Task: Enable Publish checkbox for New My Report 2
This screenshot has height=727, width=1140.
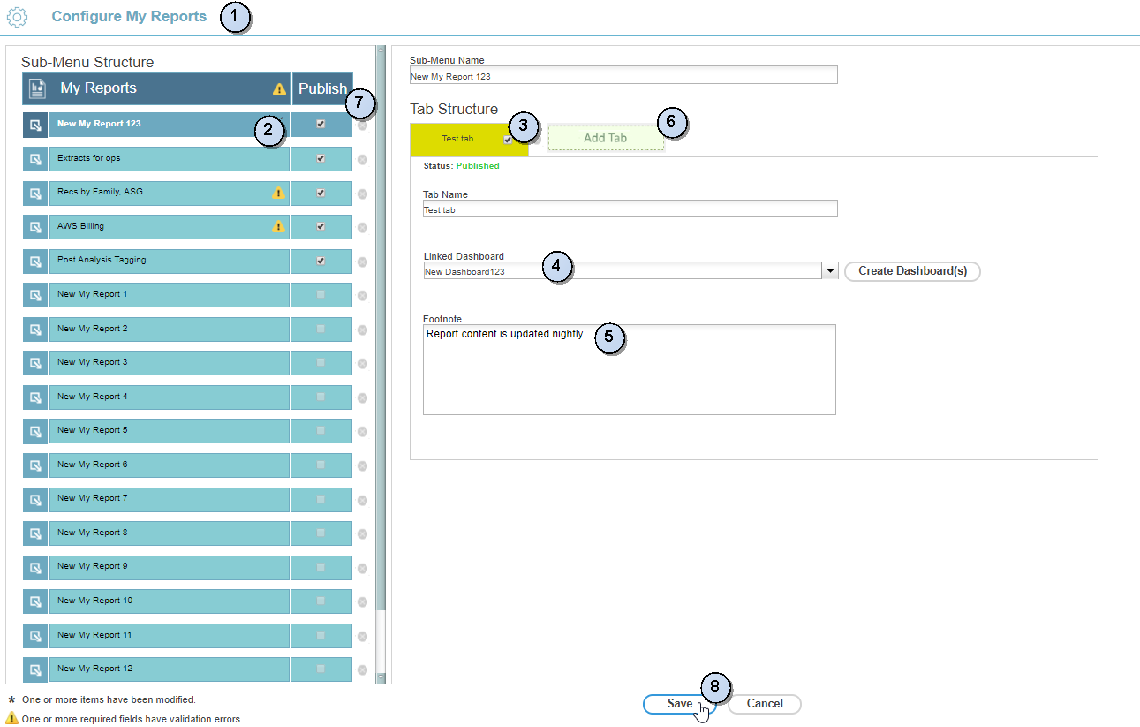Action: (x=320, y=329)
